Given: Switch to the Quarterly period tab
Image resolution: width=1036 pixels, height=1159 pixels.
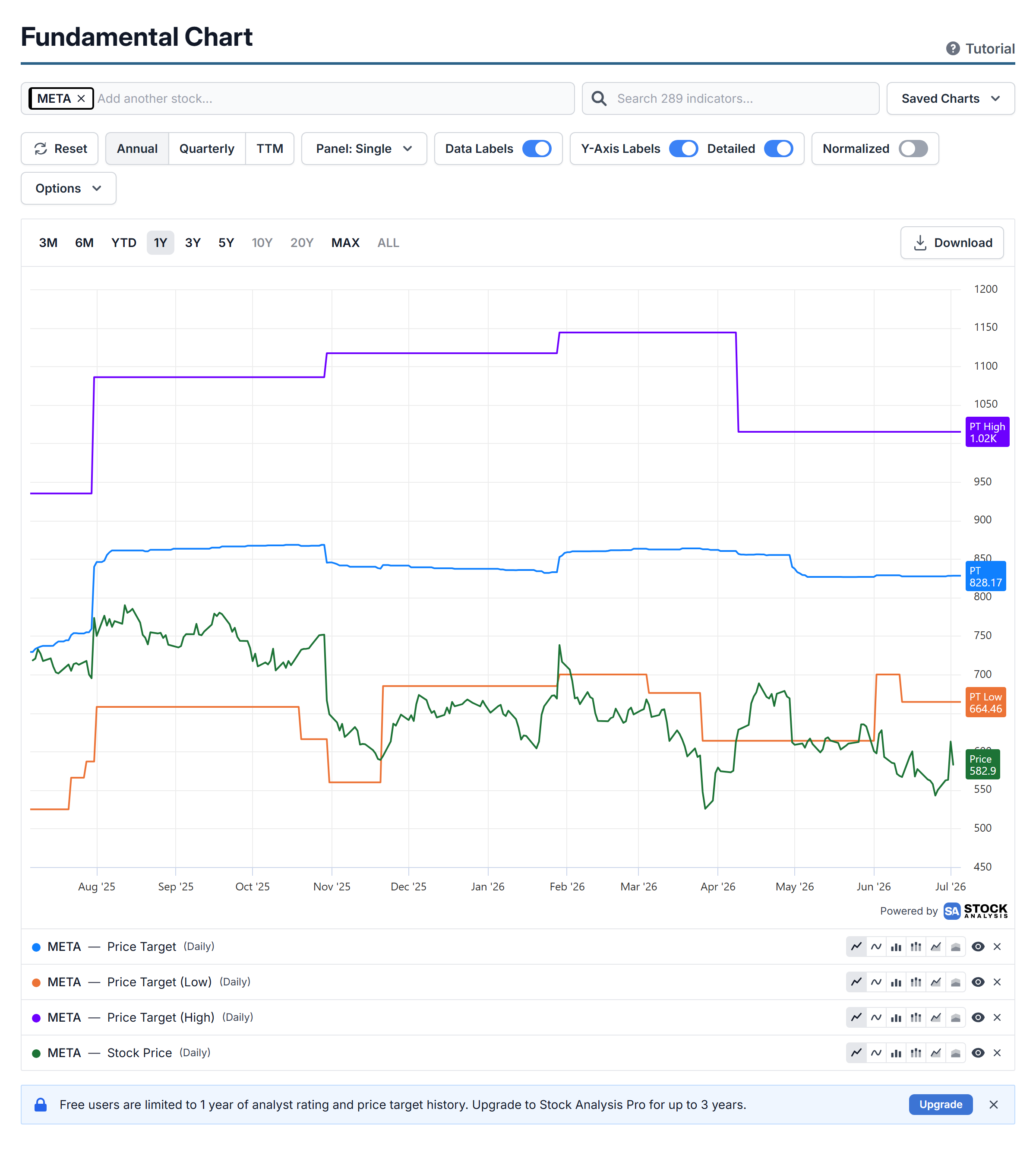Looking at the screenshot, I should (207, 149).
